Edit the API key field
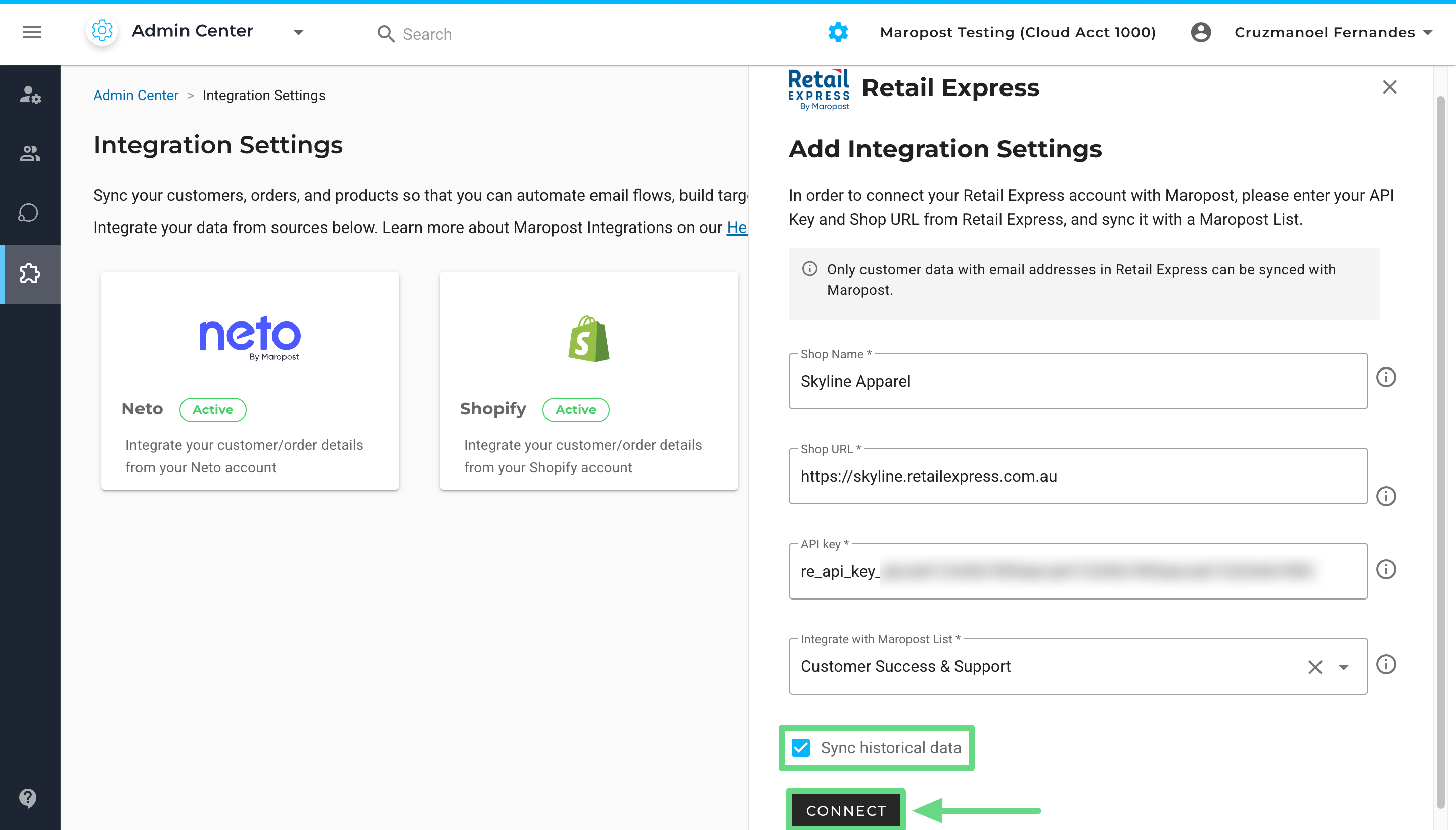 click(1077, 571)
